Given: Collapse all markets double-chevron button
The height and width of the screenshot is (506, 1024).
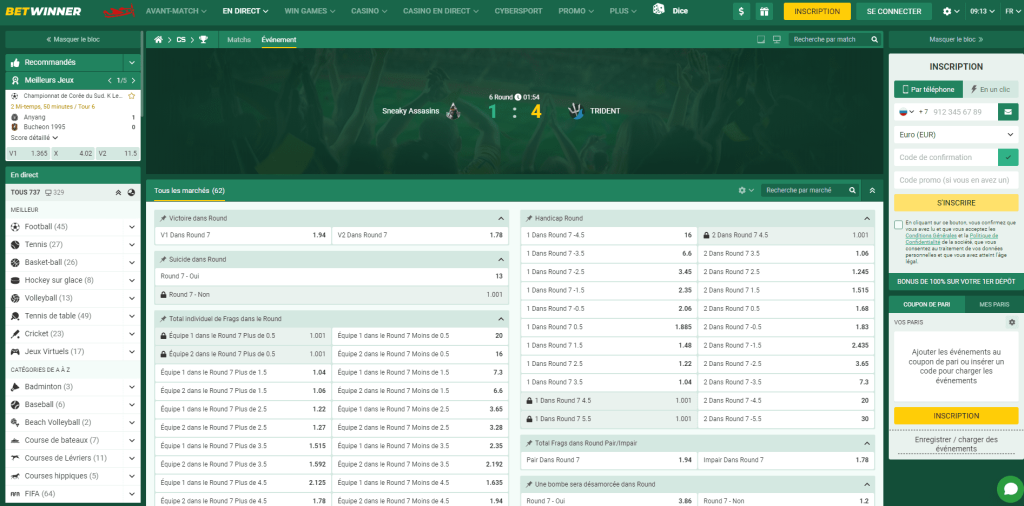Looking at the screenshot, I should [872, 191].
